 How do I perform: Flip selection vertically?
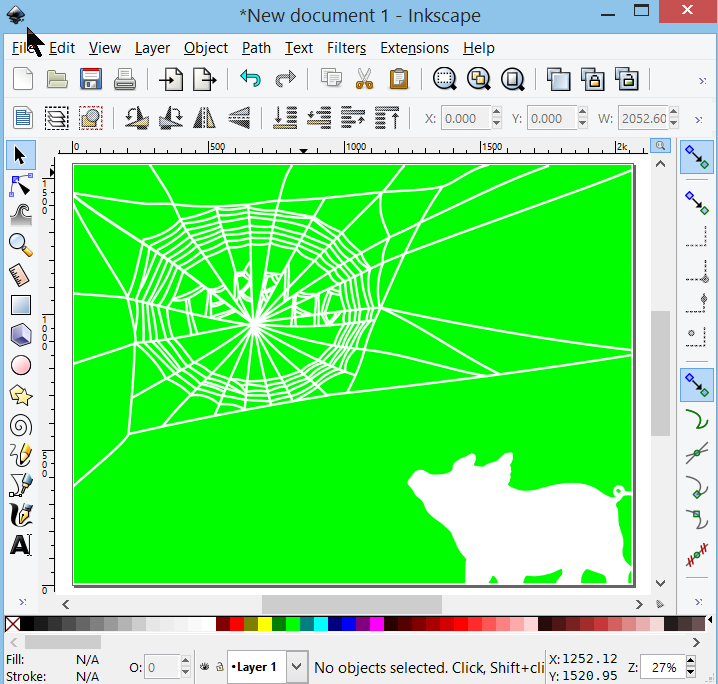click(x=239, y=118)
